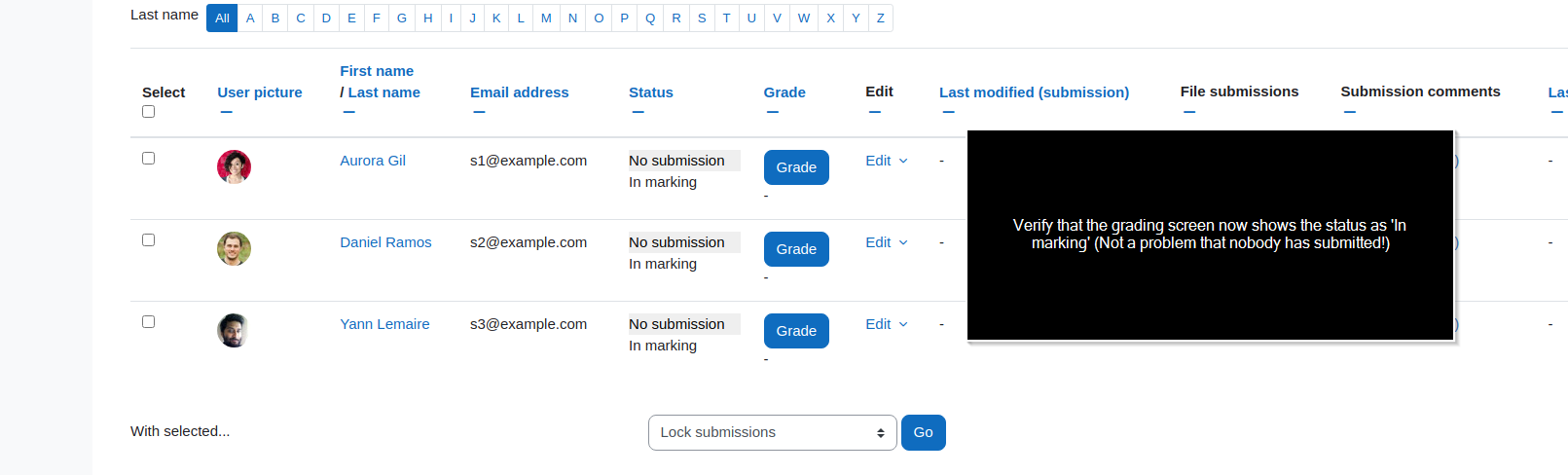Sort table by Email address

pos(520,92)
